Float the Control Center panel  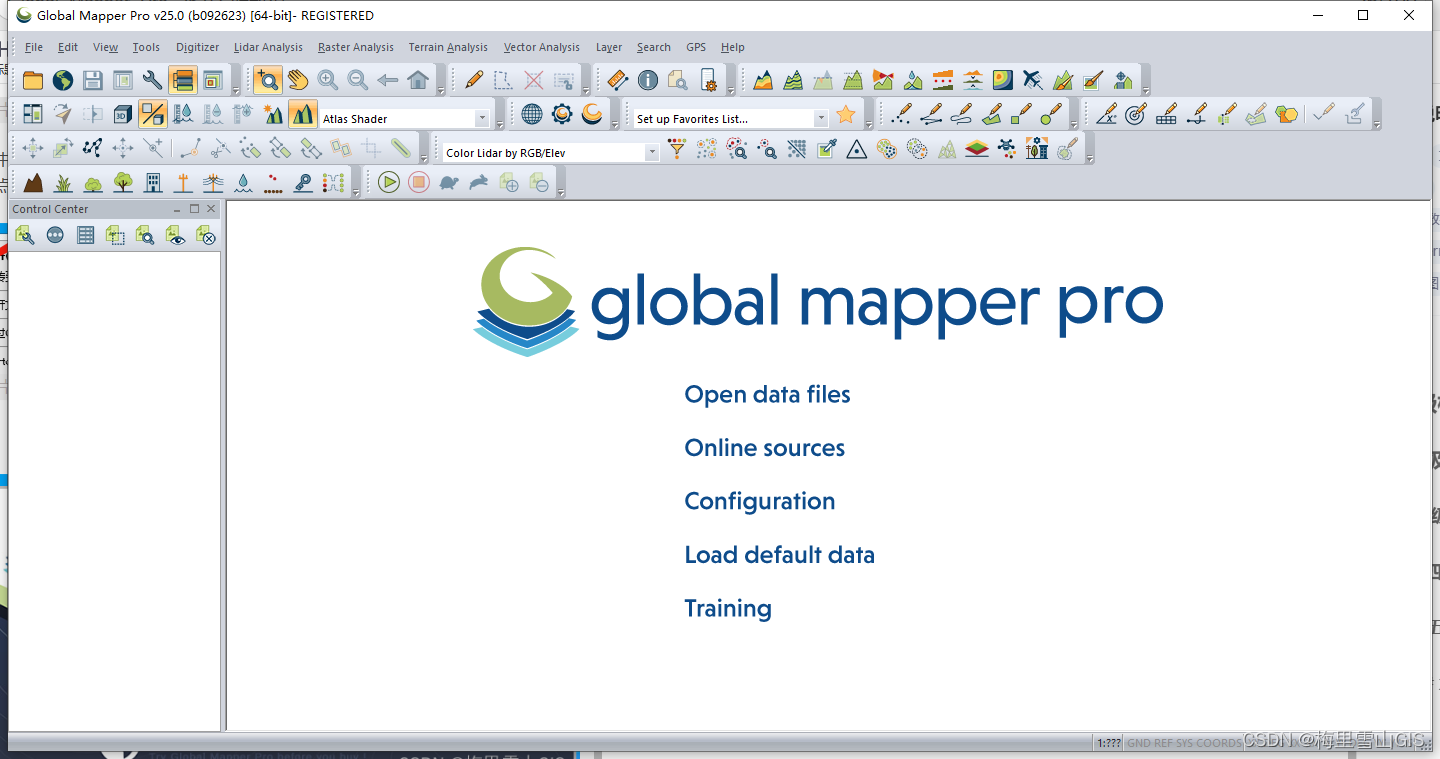[194, 209]
